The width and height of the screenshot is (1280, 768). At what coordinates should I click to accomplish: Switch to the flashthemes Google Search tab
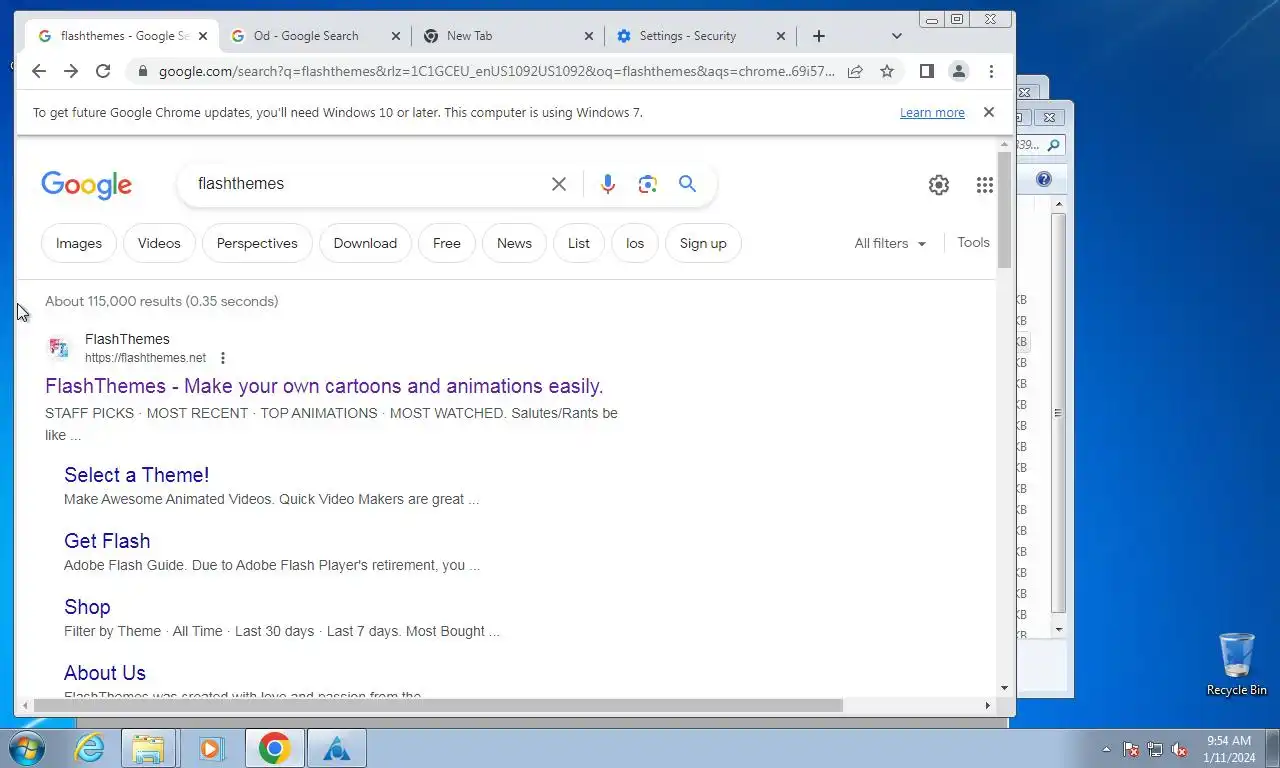122,36
